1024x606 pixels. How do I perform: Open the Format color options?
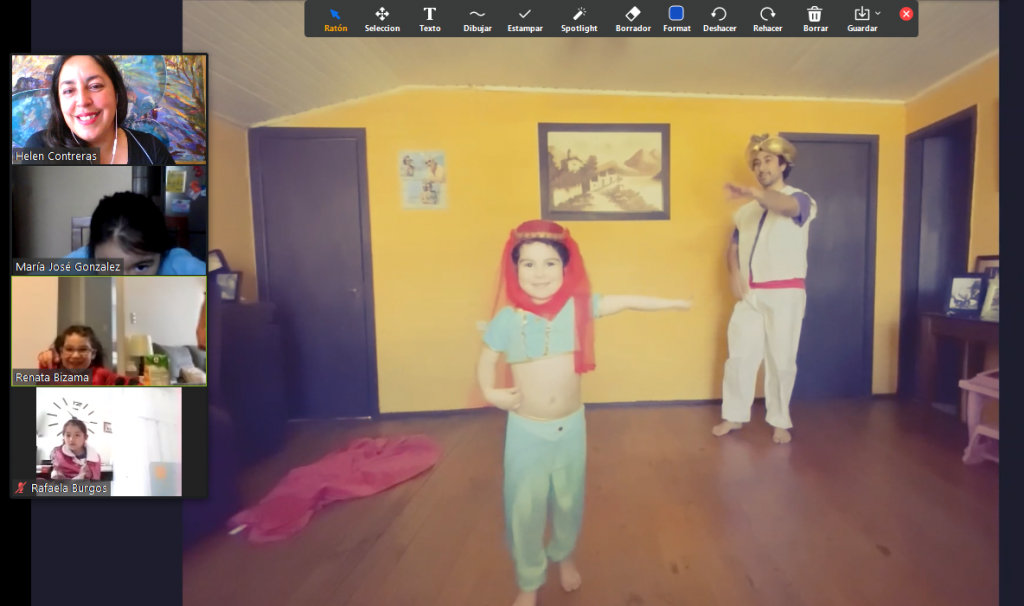point(676,18)
